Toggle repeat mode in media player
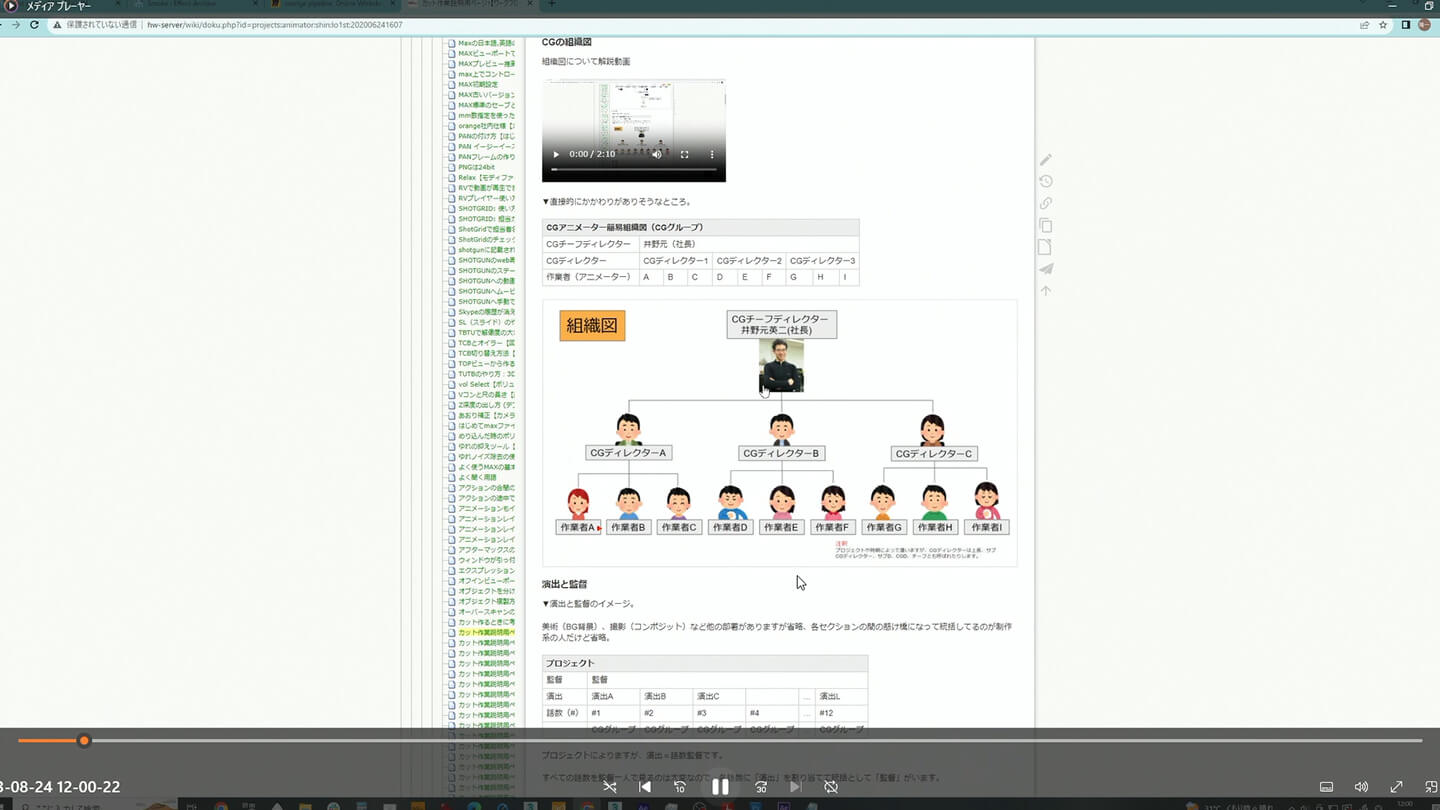1440x810 pixels. (x=830, y=787)
